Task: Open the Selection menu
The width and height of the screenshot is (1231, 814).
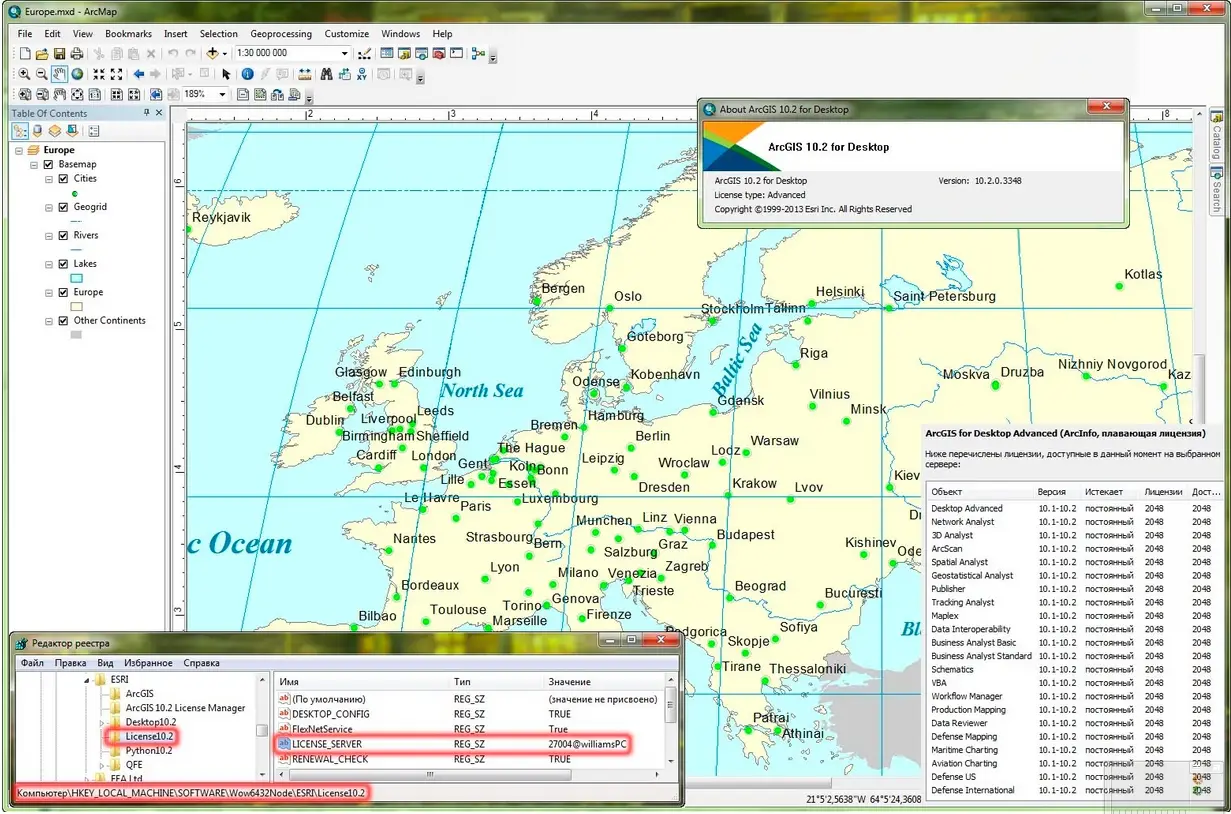Action: coord(218,33)
